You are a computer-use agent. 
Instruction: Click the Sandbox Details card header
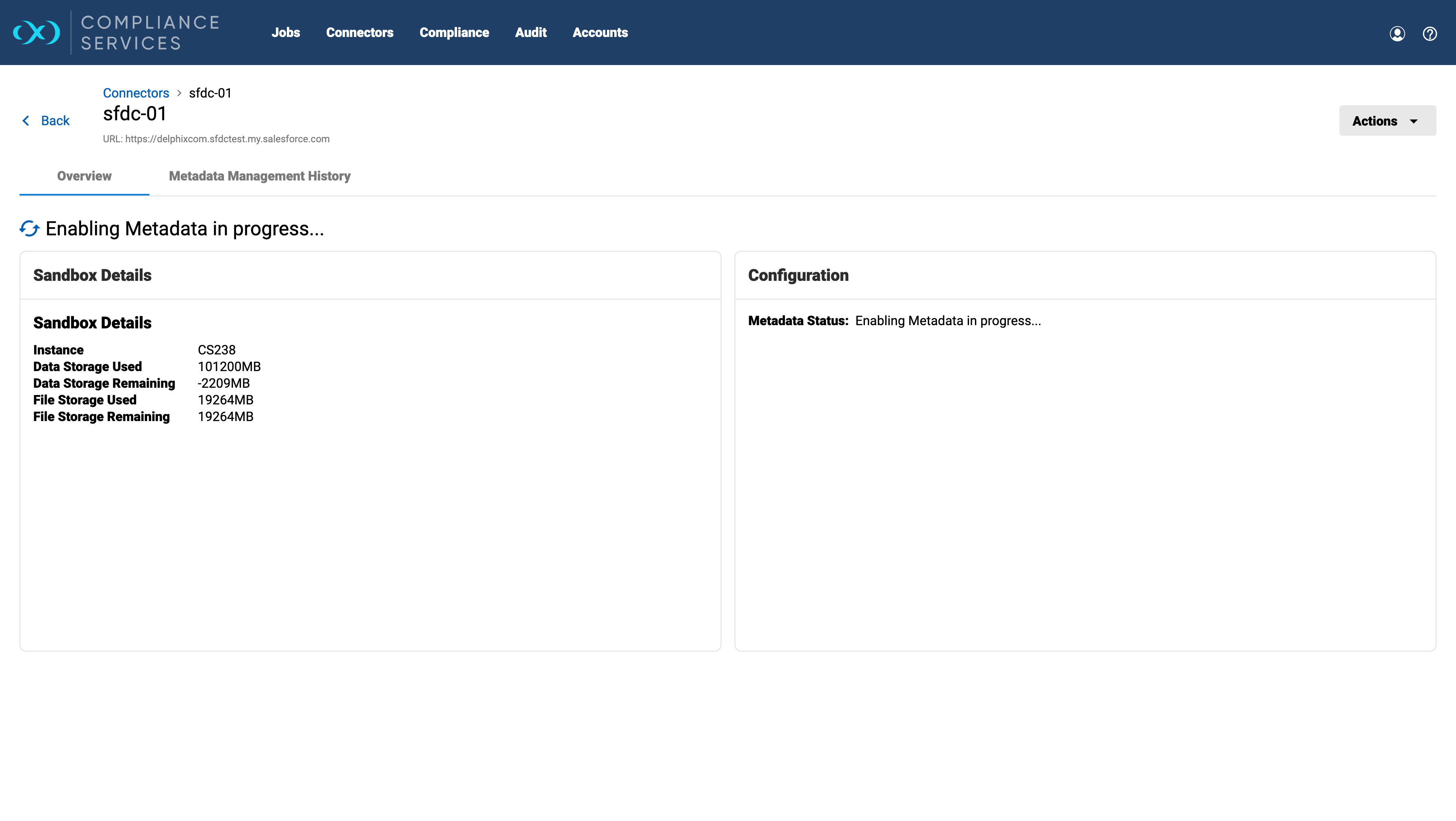tap(92, 276)
